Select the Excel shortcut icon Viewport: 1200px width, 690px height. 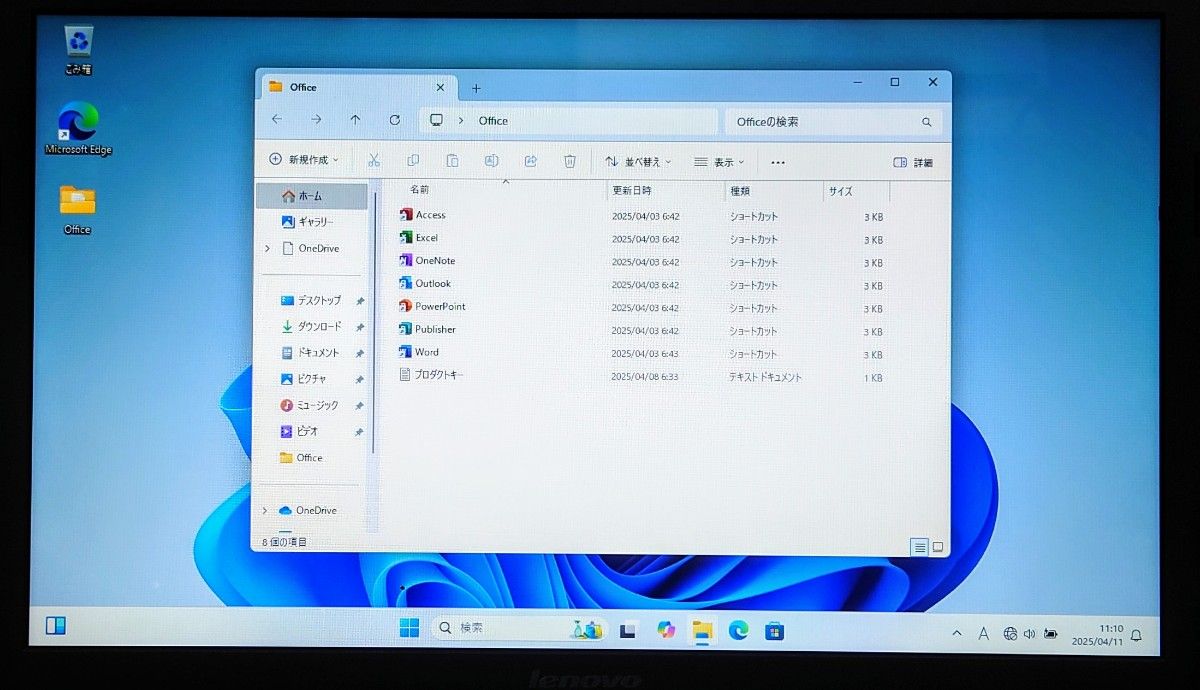coord(406,238)
